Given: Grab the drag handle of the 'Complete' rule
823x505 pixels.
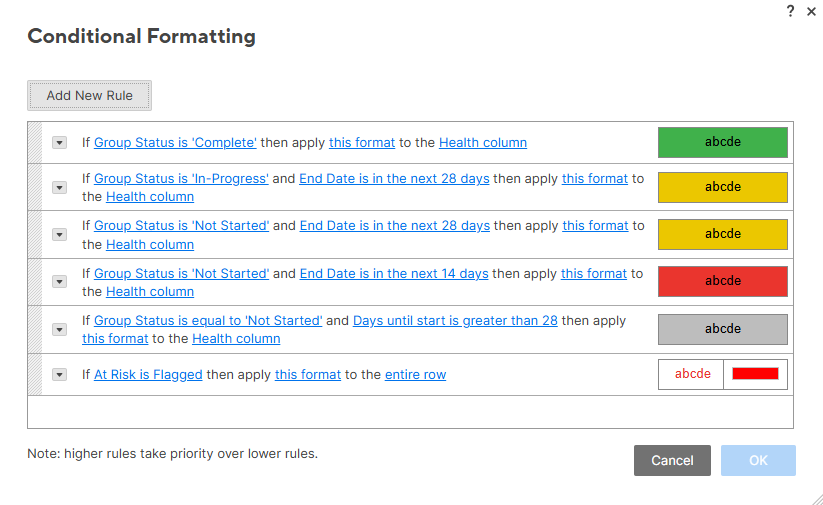Looking at the screenshot, I should [35, 143].
